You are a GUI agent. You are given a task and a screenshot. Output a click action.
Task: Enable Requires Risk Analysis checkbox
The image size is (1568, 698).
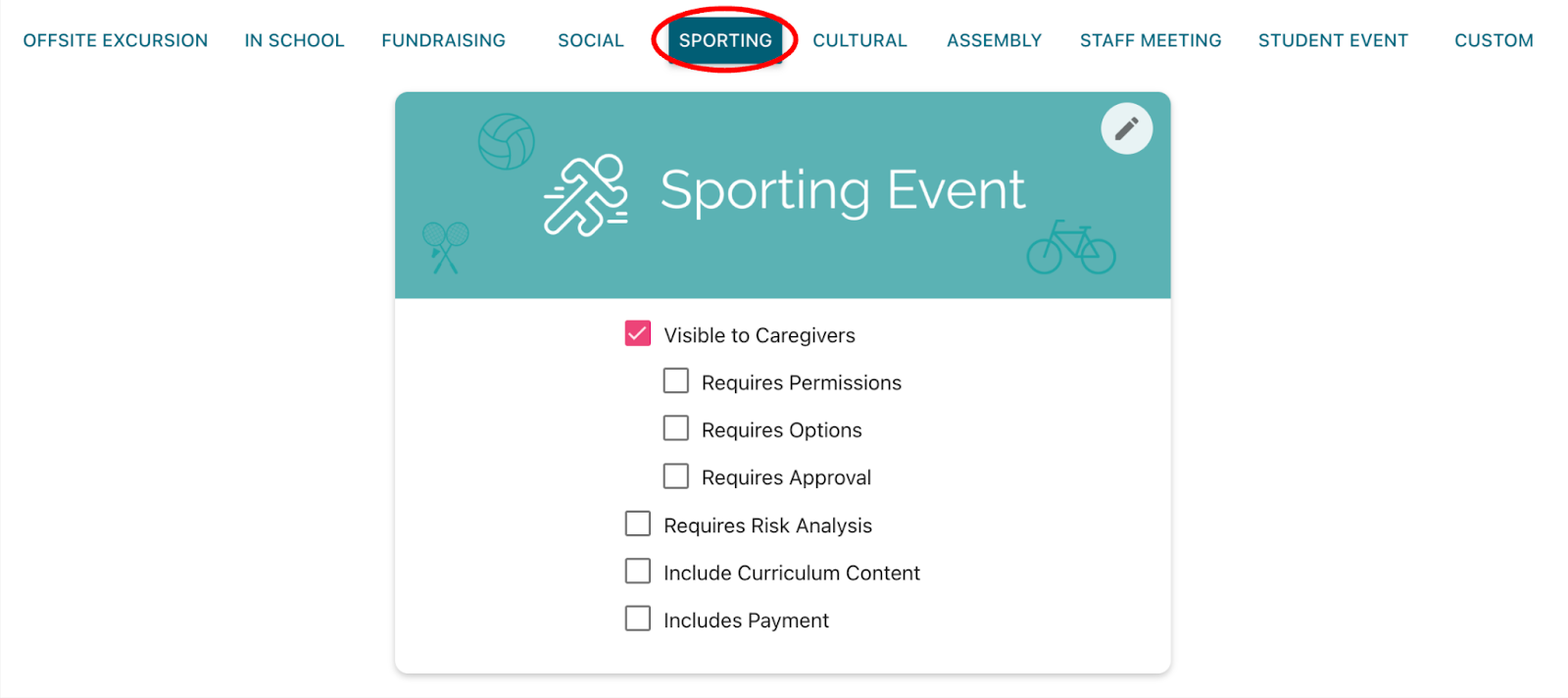click(638, 523)
